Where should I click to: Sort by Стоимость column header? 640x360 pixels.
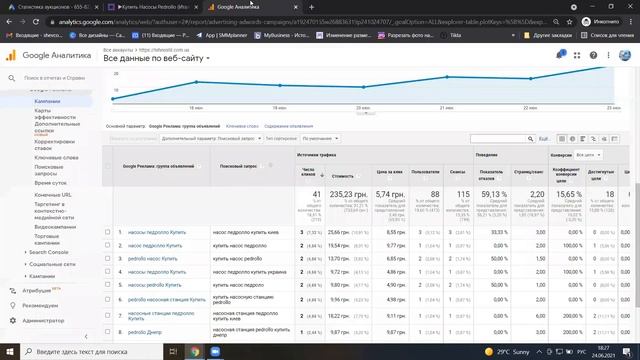click(342, 176)
